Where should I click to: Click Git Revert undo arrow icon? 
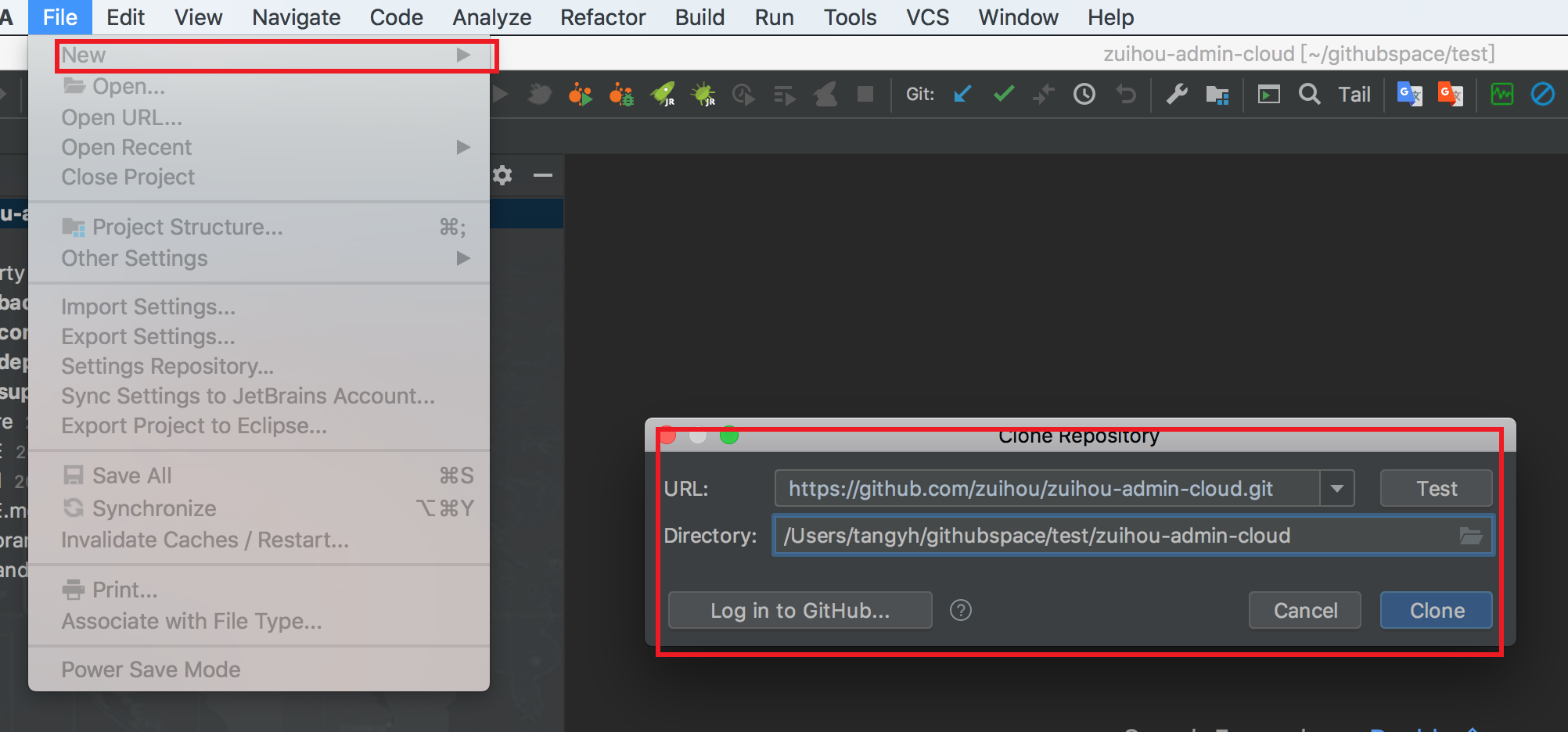1126,95
